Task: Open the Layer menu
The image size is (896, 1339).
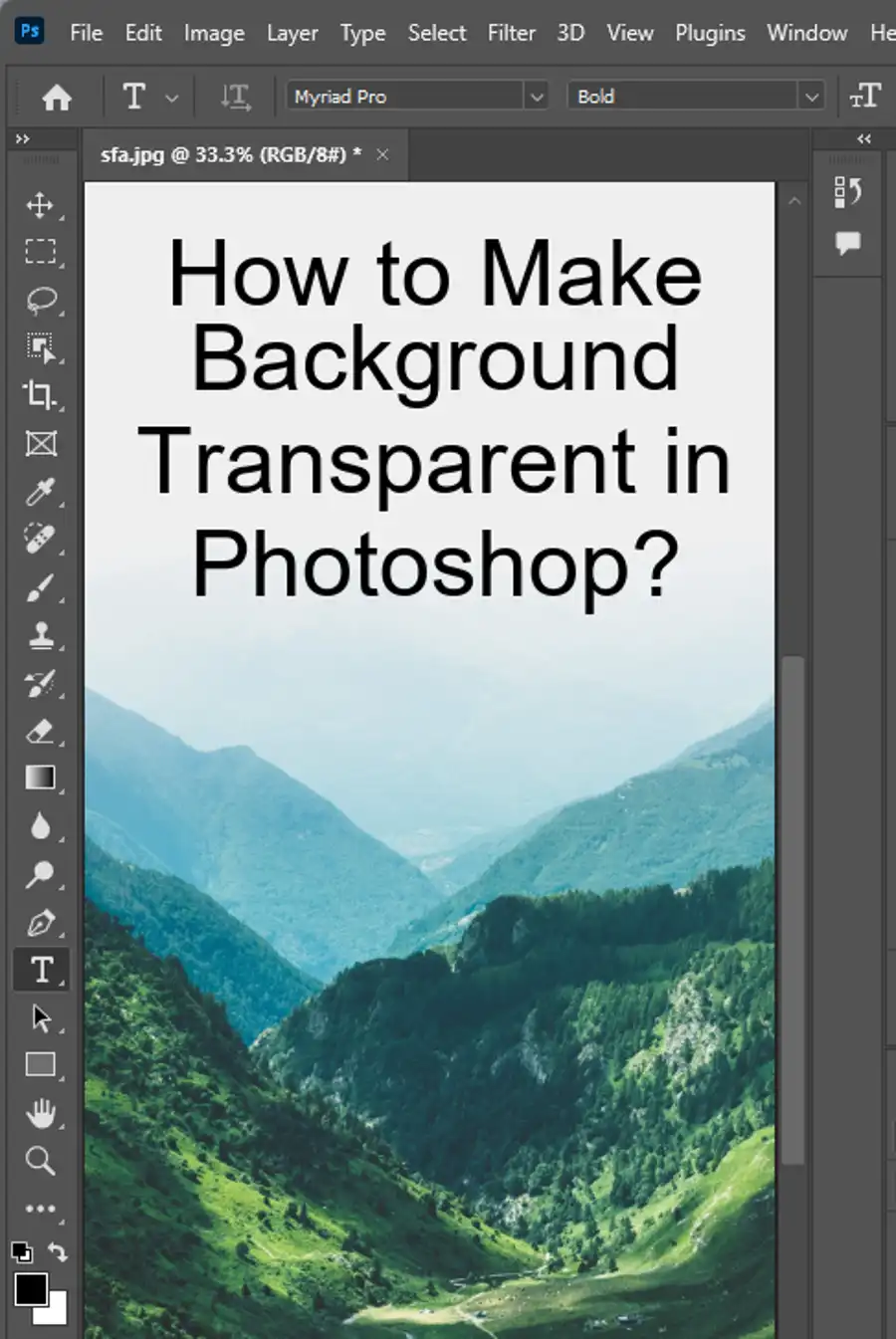Action: pyautogui.click(x=292, y=33)
